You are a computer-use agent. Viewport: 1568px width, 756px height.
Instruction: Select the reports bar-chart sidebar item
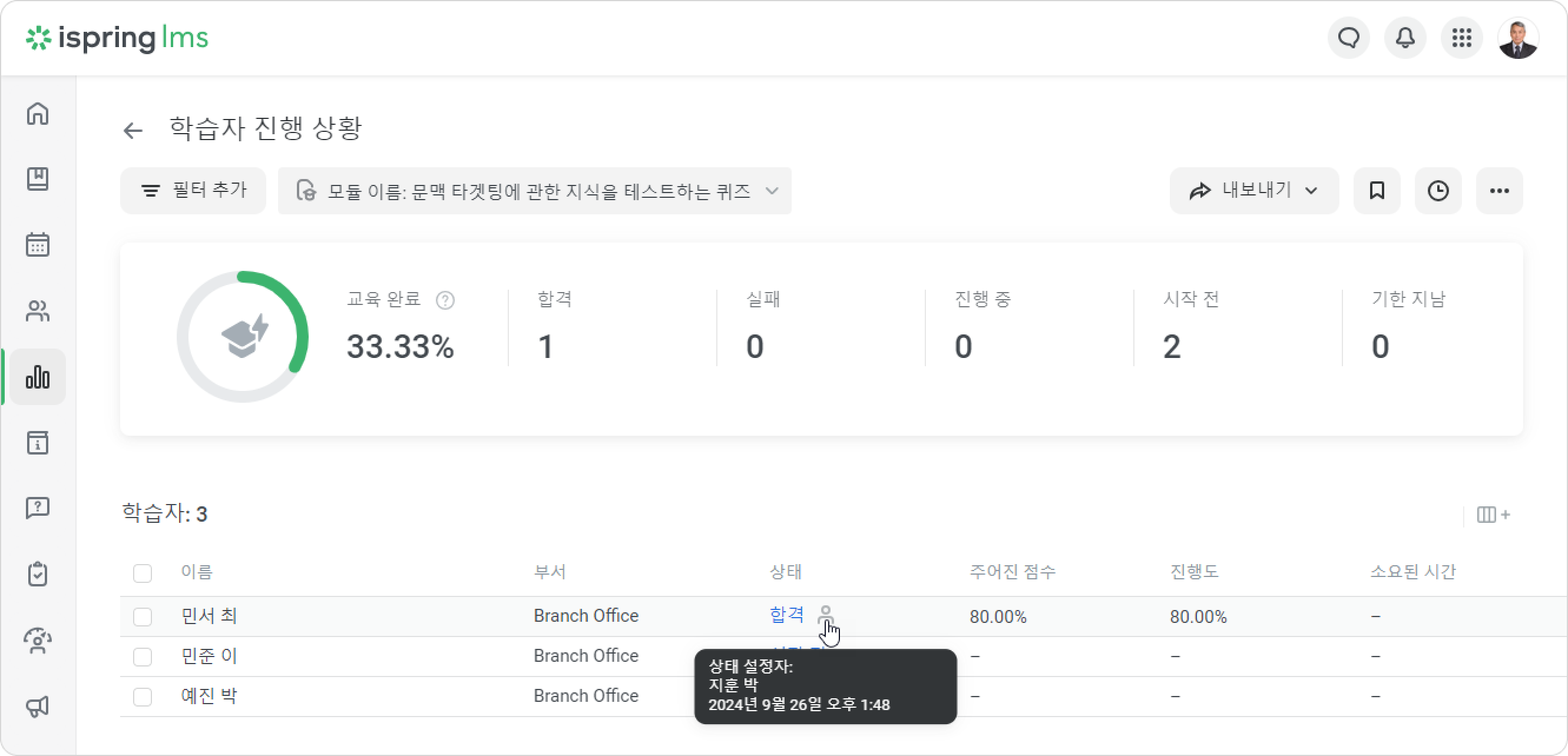[38, 377]
